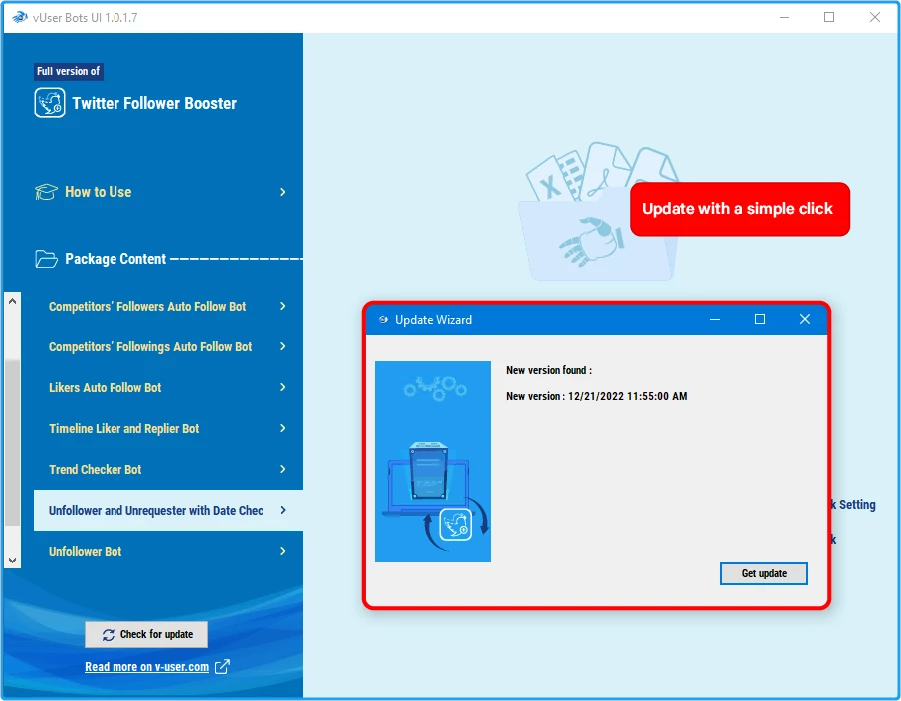
Task: Click the partially hidden Setting link
Action: (853, 504)
